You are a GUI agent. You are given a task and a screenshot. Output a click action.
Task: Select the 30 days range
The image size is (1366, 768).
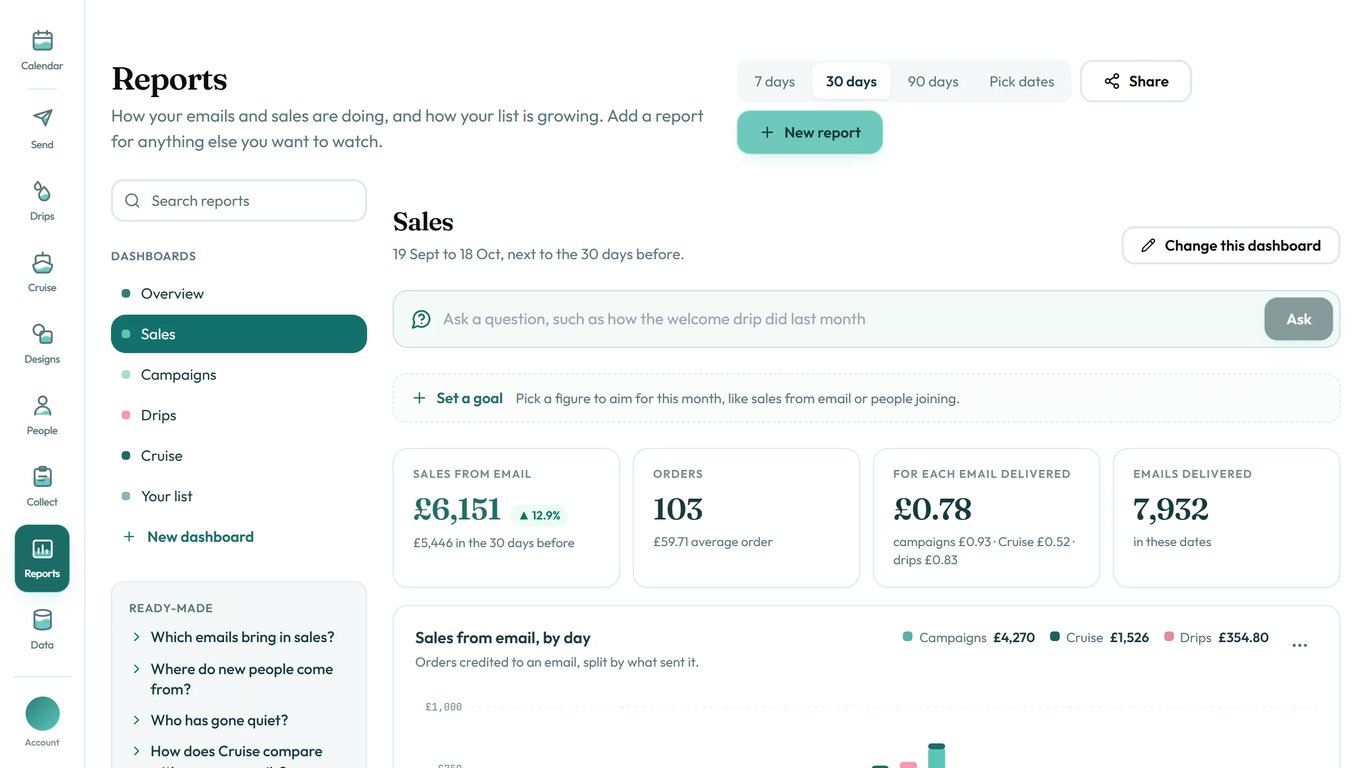pyautogui.click(x=851, y=81)
